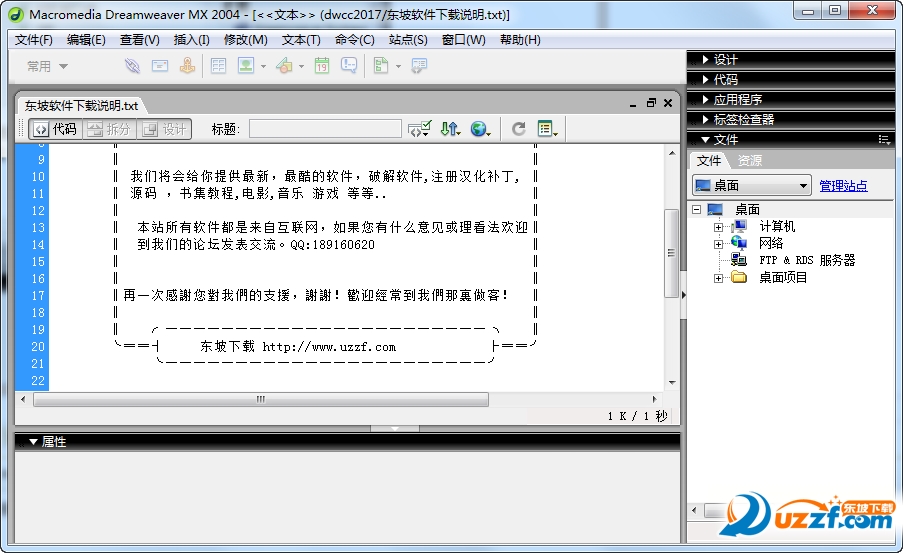Click the 管理站点 link
This screenshot has height=553, width=903.
[843, 185]
